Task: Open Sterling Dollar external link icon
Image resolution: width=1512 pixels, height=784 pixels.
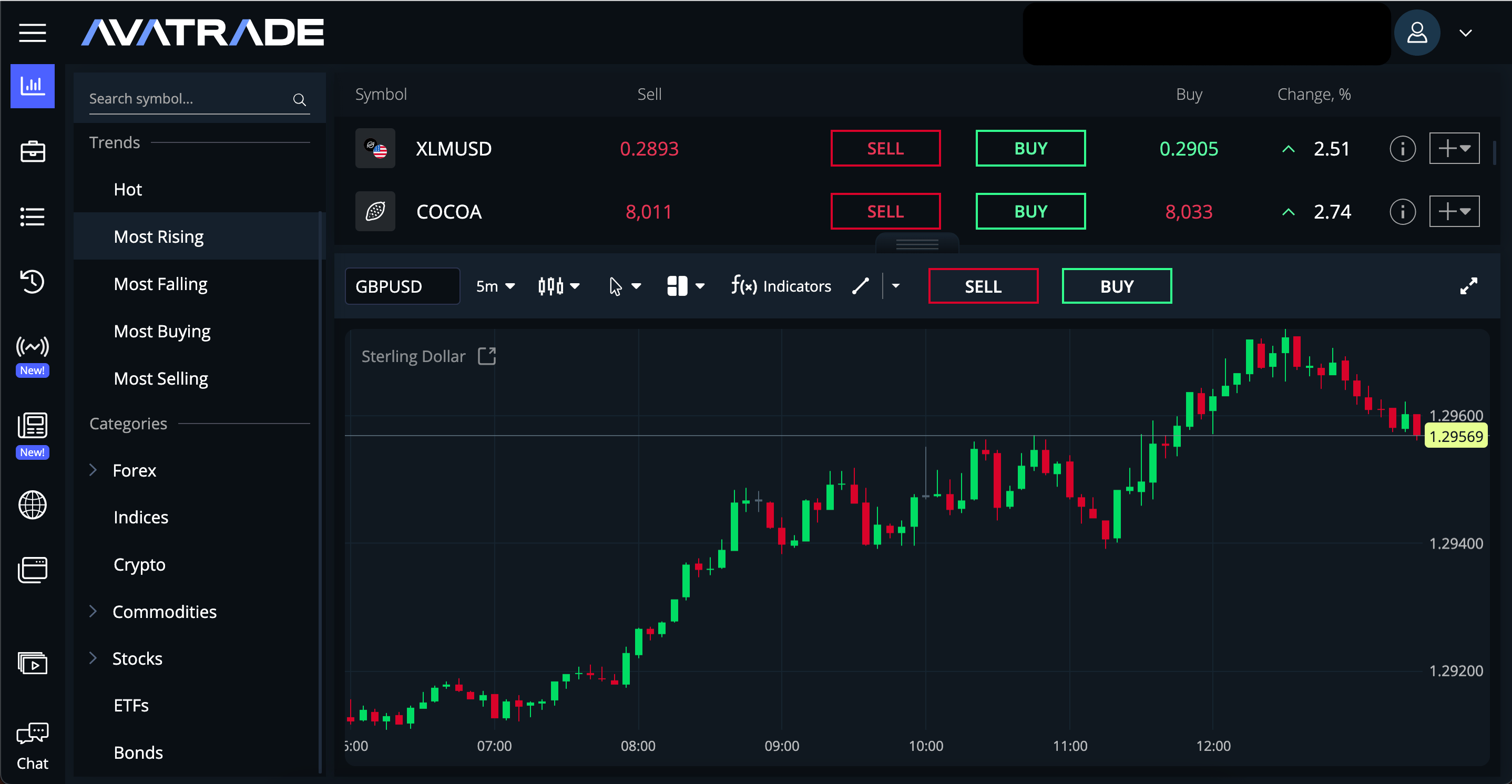Action: 487,356
